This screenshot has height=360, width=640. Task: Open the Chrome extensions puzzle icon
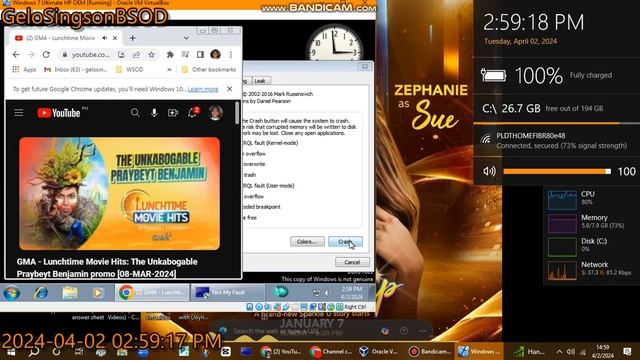point(170,54)
